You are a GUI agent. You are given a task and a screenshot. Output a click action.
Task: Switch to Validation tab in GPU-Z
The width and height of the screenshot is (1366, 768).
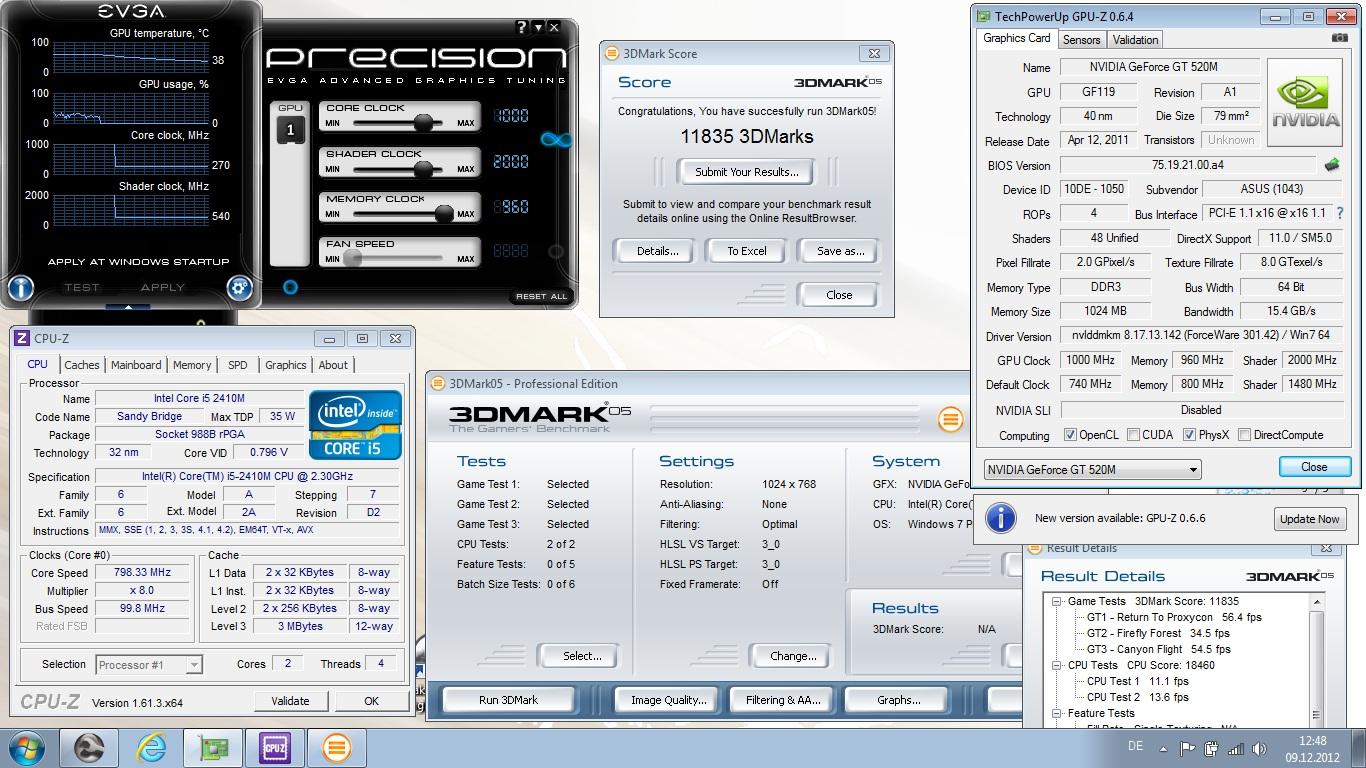(1135, 40)
